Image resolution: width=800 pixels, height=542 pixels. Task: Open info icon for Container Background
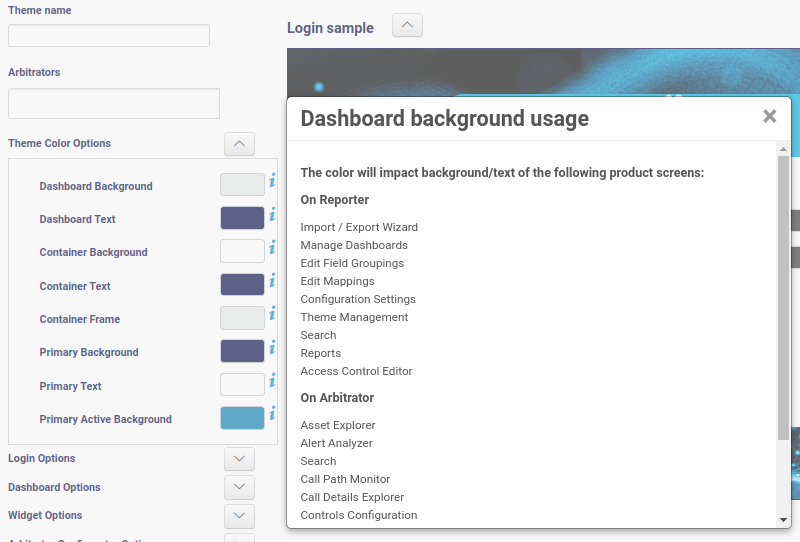pyautogui.click(x=272, y=247)
